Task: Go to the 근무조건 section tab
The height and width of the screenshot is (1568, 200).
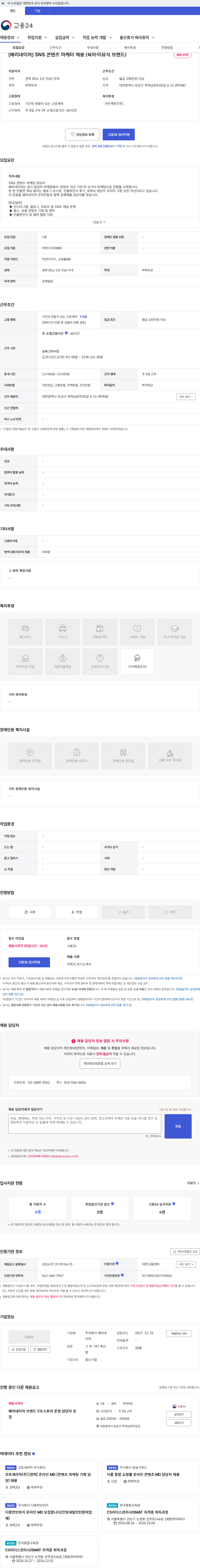Action: coord(55,48)
